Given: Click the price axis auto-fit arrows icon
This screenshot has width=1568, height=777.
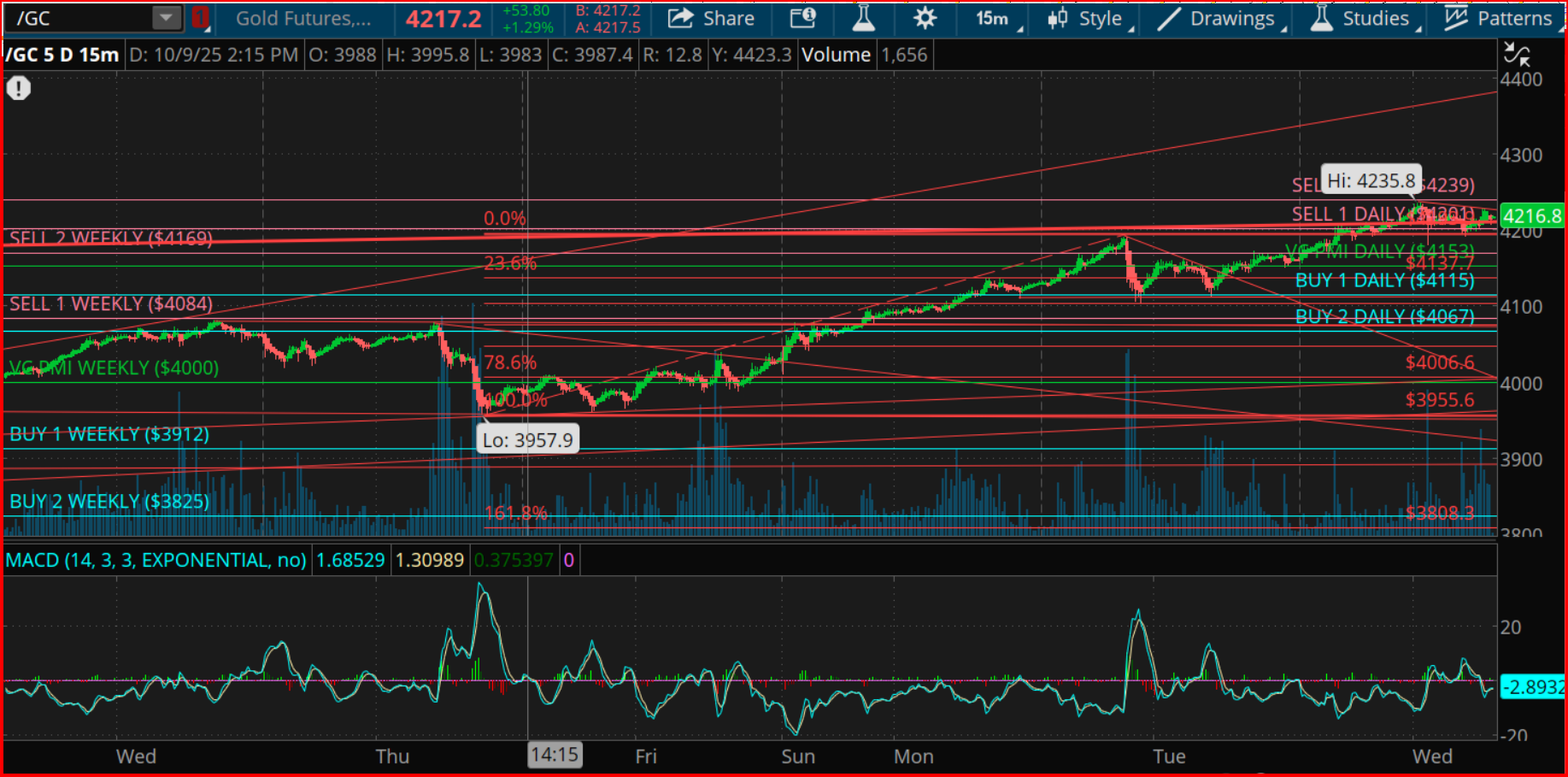Looking at the screenshot, I should (1517, 55).
